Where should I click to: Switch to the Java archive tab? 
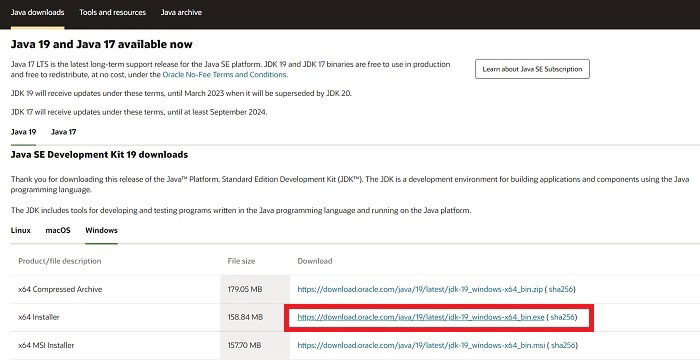181,12
